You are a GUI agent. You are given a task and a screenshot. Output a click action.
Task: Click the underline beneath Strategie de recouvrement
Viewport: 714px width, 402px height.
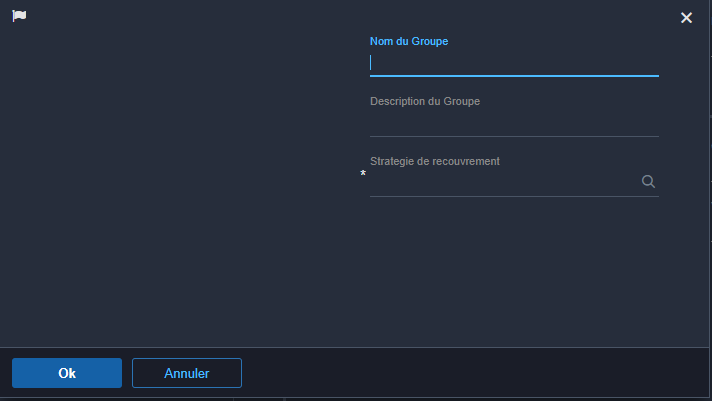pos(514,196)
